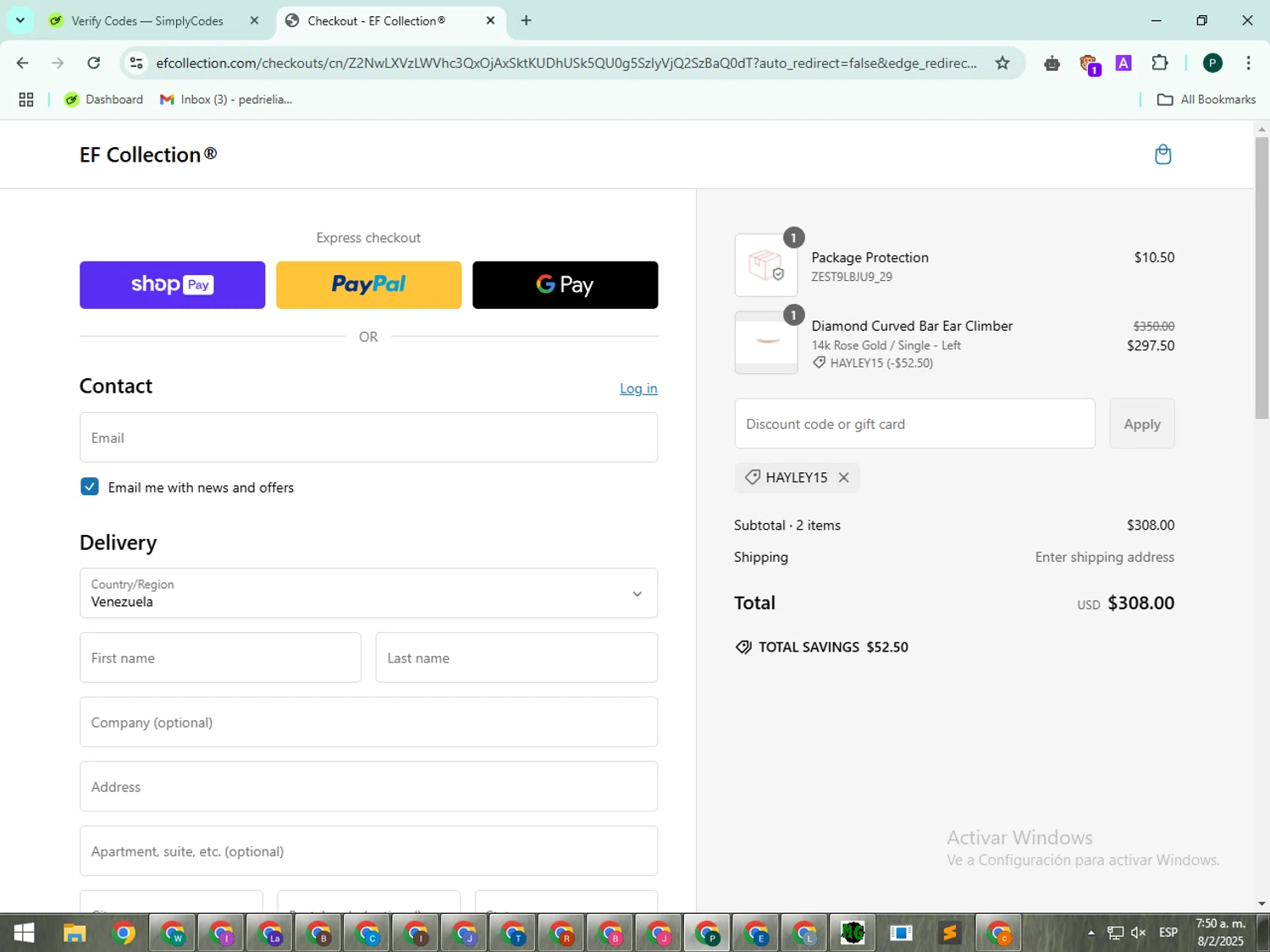
Task: Focus Apartment, suite, etc. field
Action: (368, 850)
